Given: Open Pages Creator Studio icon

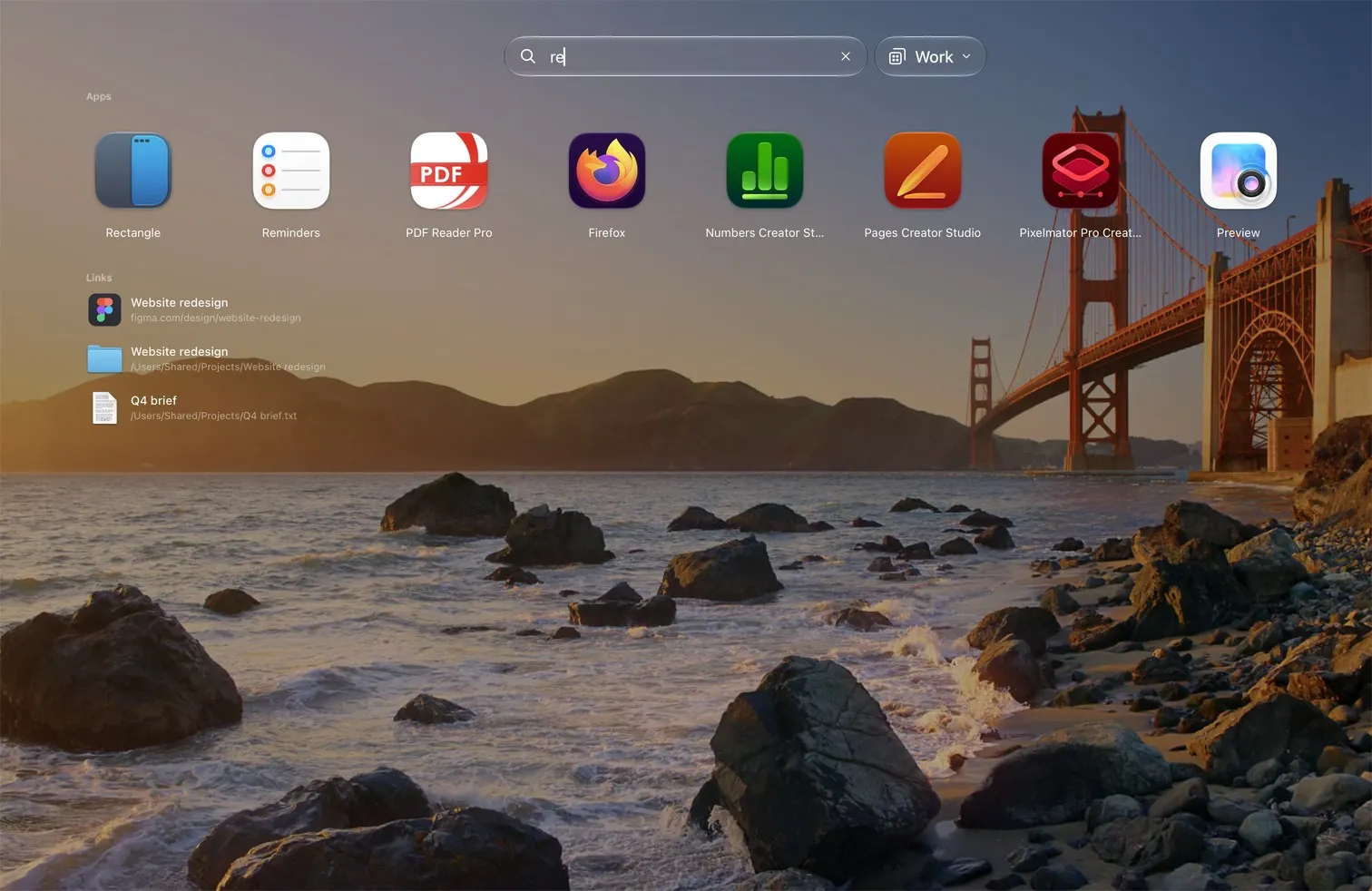Looking at the screenshot, I should (x=922, y=171).
